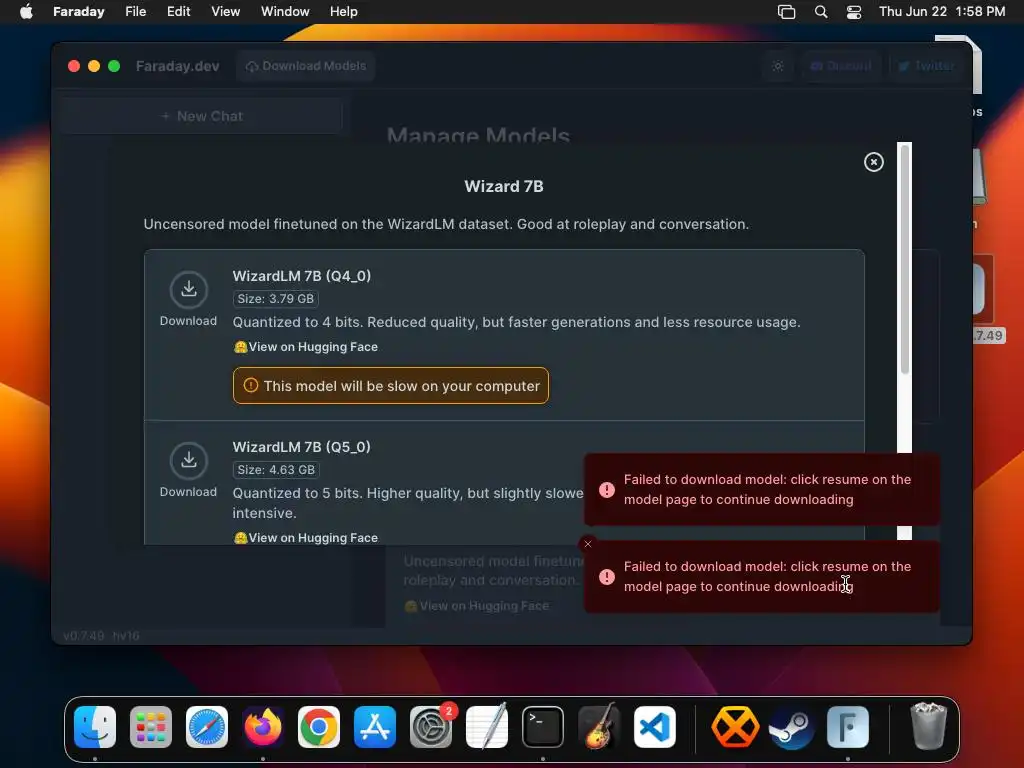Click the download icon for WizardLM 7B (Q5_0)
This screenshot has height=768, width=1024.
[x=189, y=460]
